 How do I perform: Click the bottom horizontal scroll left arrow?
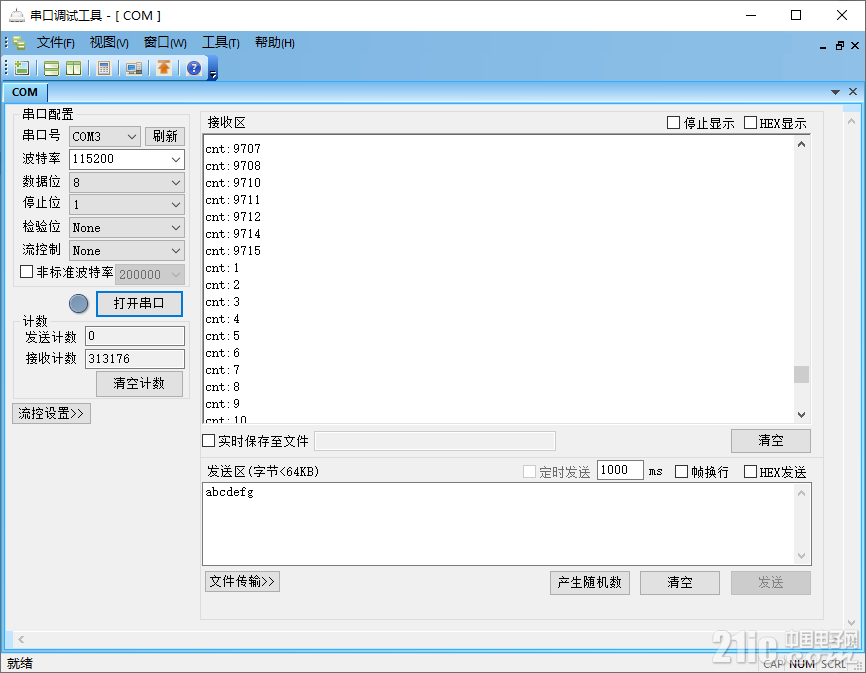tap(21, 639)
